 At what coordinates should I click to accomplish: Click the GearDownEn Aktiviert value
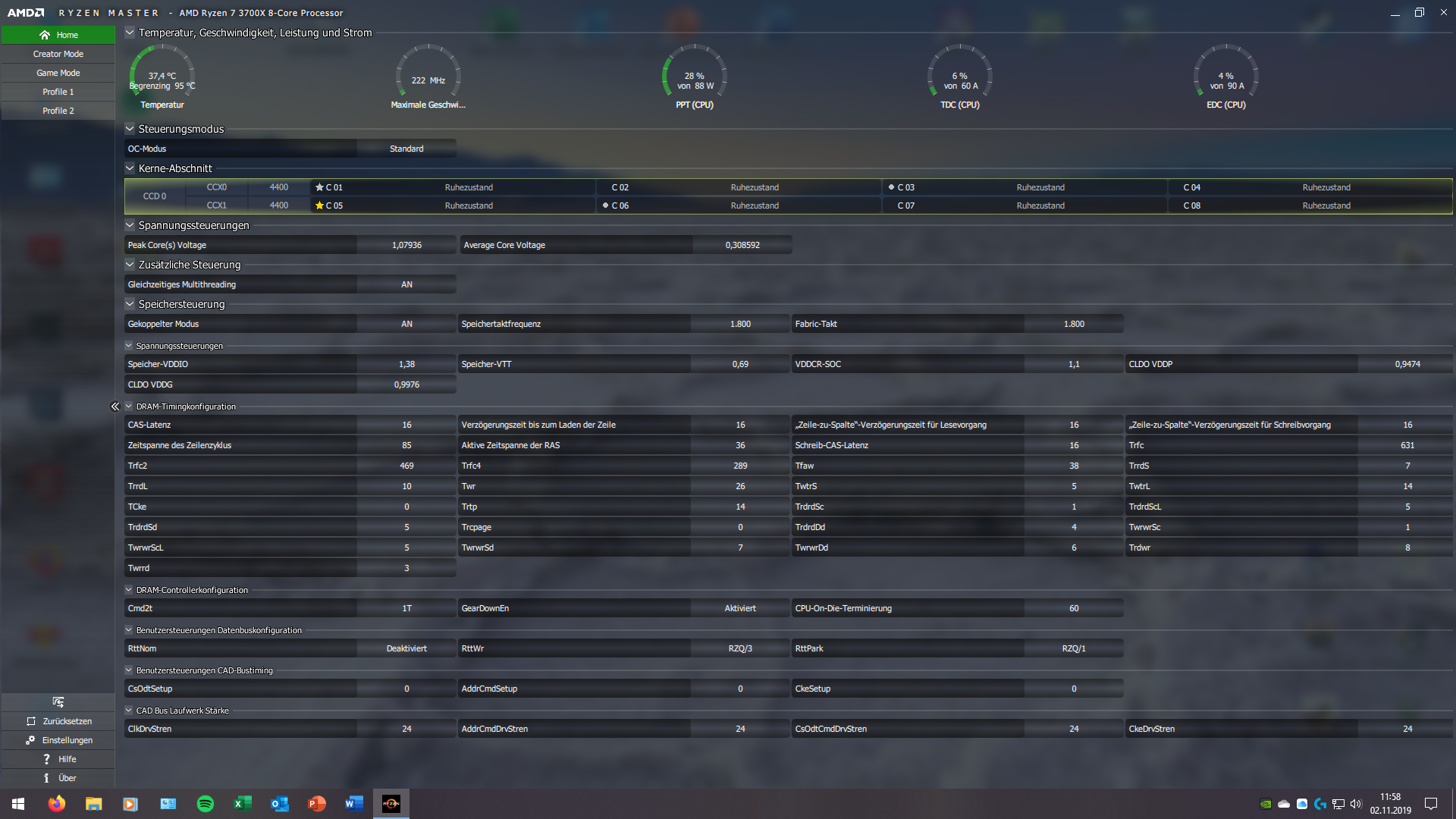click(739, 608)
